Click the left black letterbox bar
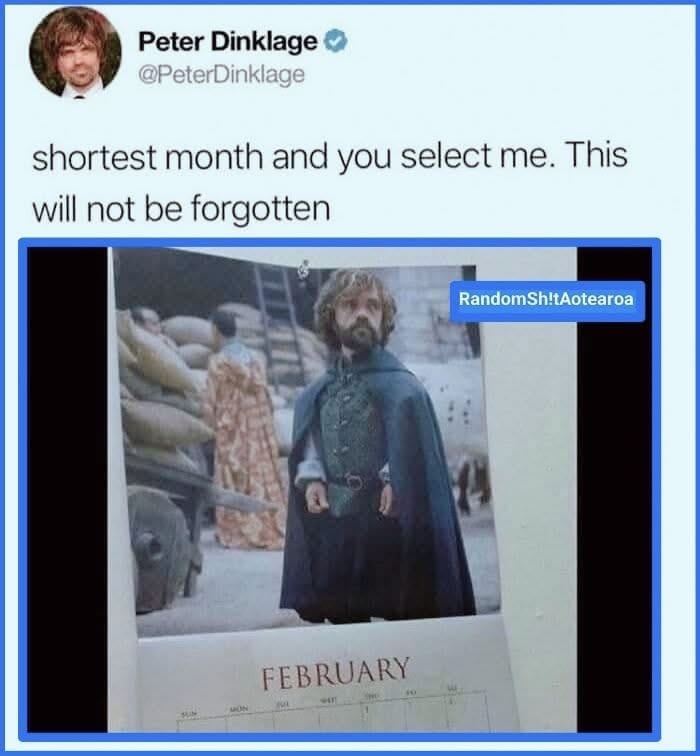The width and height of the screenshot is (700, 756). click(67, 489)
